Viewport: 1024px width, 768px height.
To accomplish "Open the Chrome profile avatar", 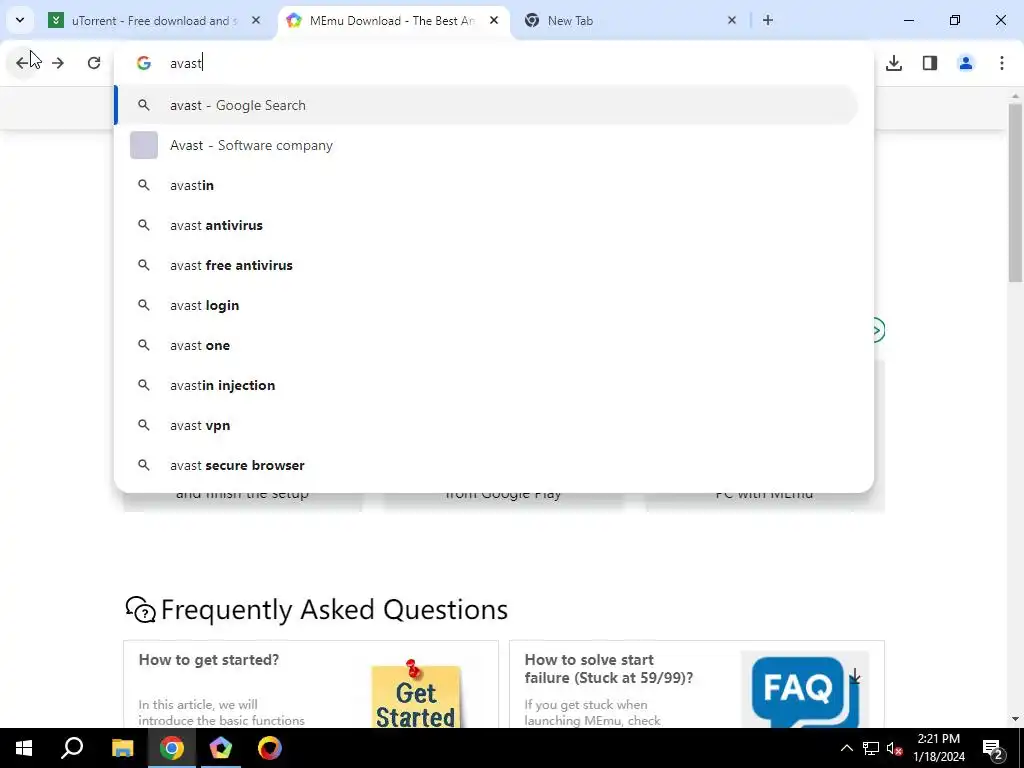I will point(966,63).
